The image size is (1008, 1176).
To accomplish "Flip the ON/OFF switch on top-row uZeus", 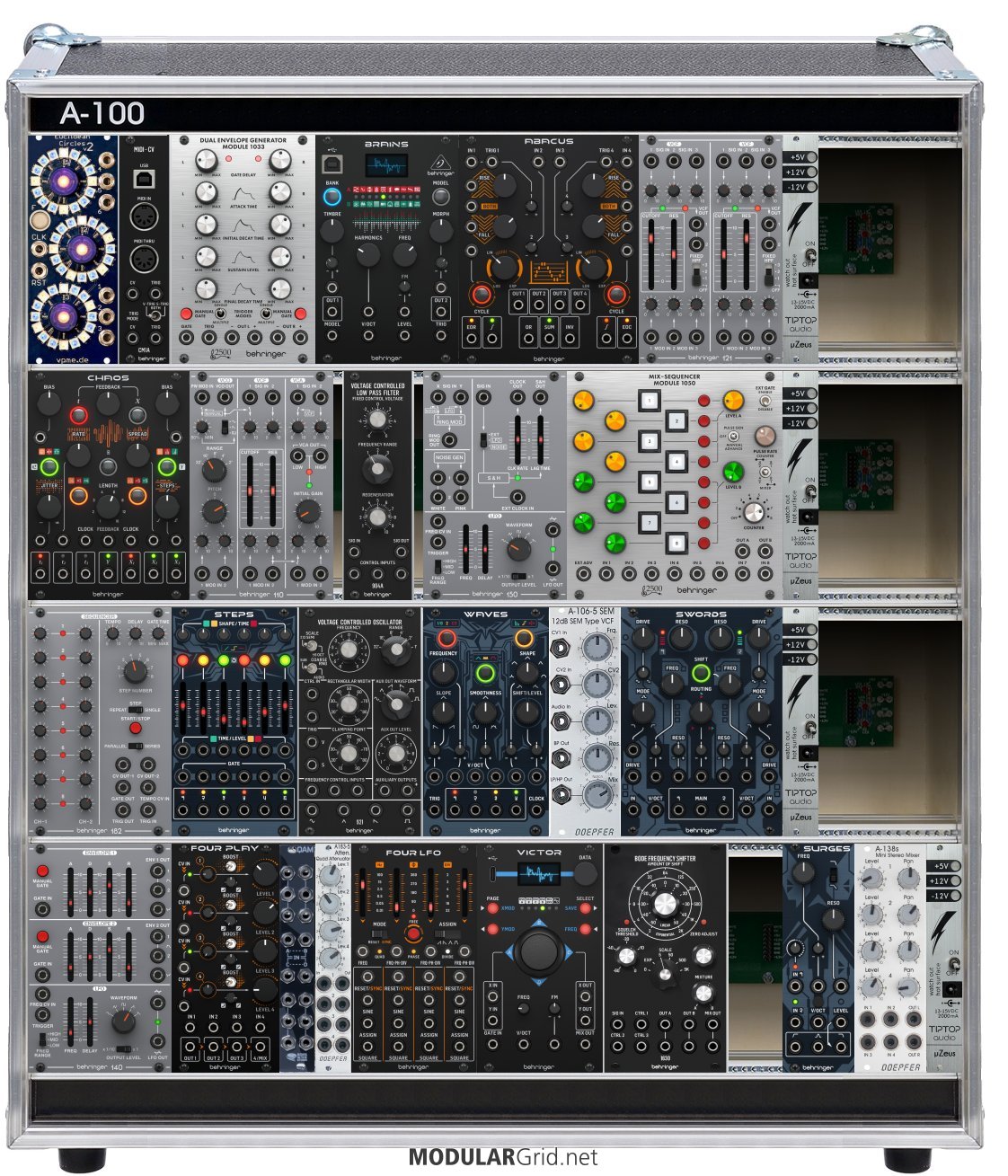I will coord(810,256).
